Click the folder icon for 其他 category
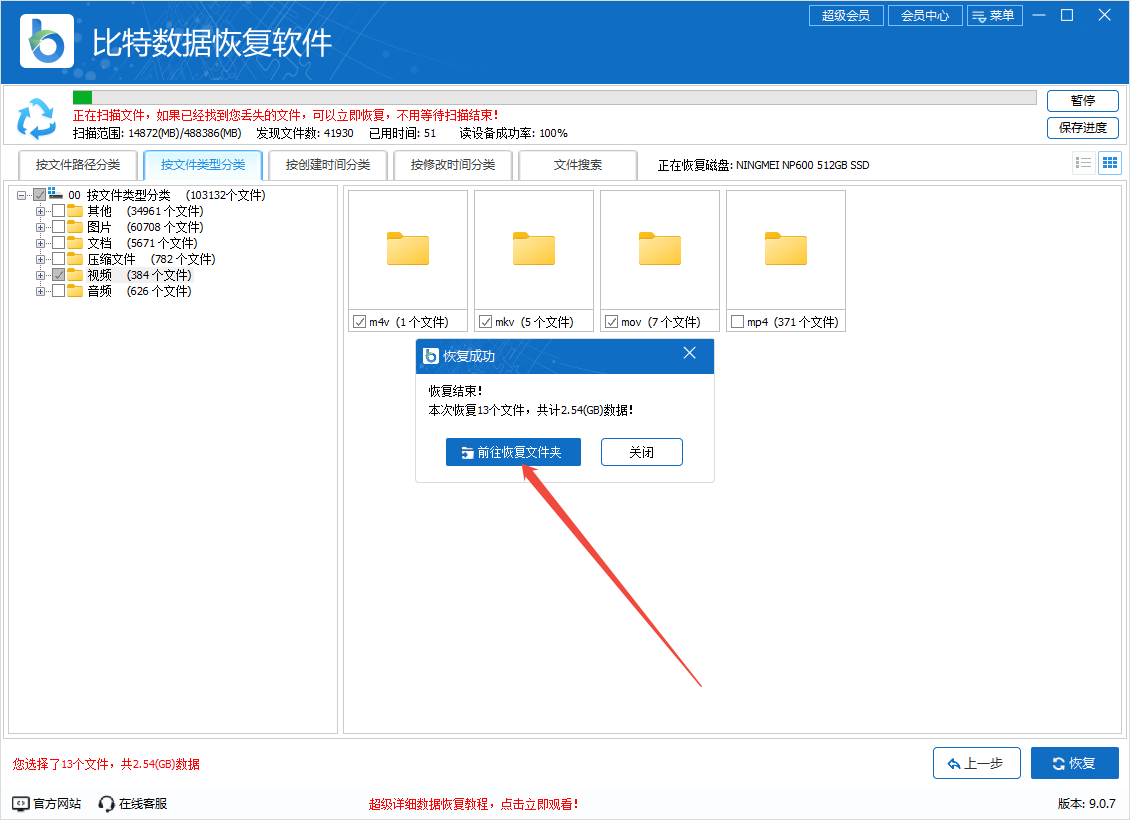Screen dimensions: 1130x820 [75, 211]
